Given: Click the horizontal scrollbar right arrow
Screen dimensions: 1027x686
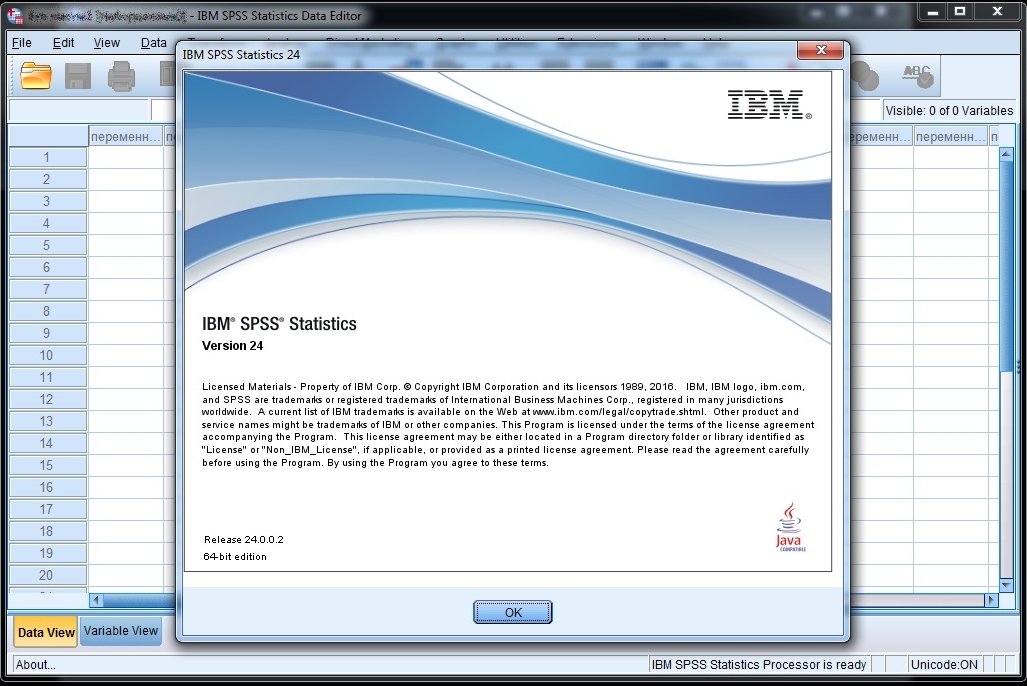Looking at the screenshot, I should coord(991,600).
